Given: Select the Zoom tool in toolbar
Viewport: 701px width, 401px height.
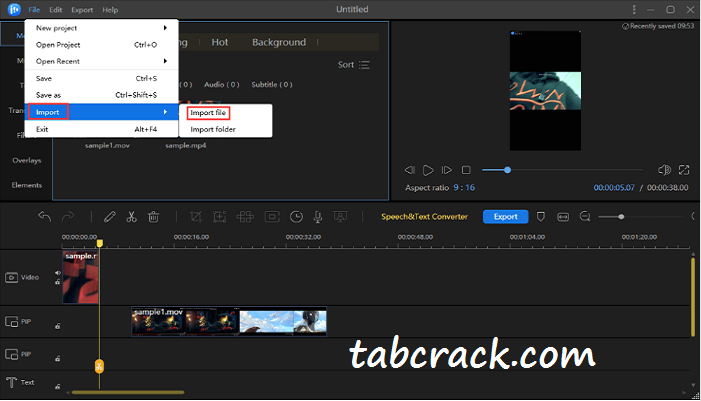Looking at the screenshot, I should [x=220, y=217].
